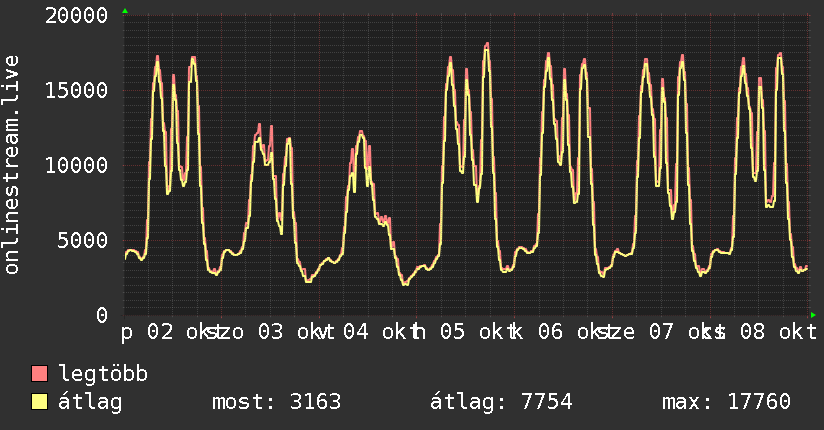Select the átlag legend label
Viewport: 824px width, 430px height.
tap(90, 402)
